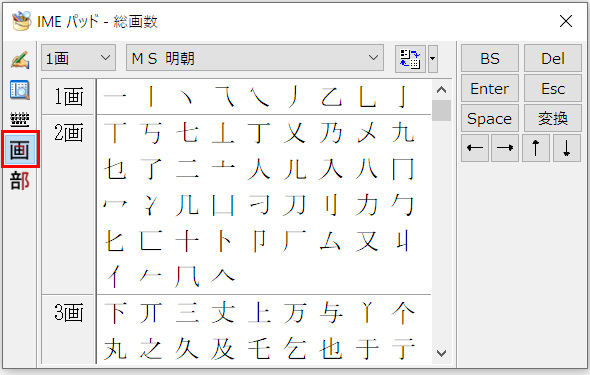Insert the character 万
This screenshot has width=590, height=375.
[x=295, y=313]
